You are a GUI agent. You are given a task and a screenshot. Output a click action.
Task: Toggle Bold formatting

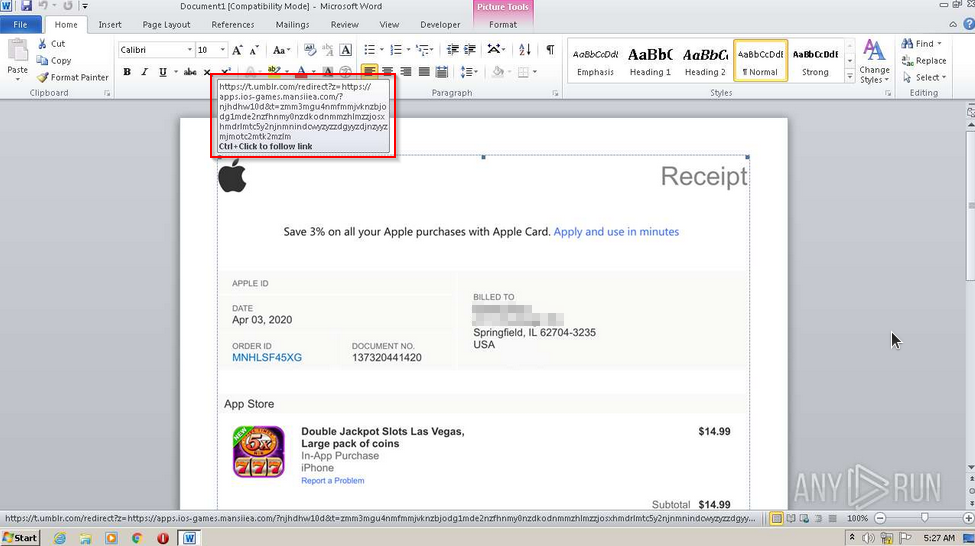click(127, 72)
